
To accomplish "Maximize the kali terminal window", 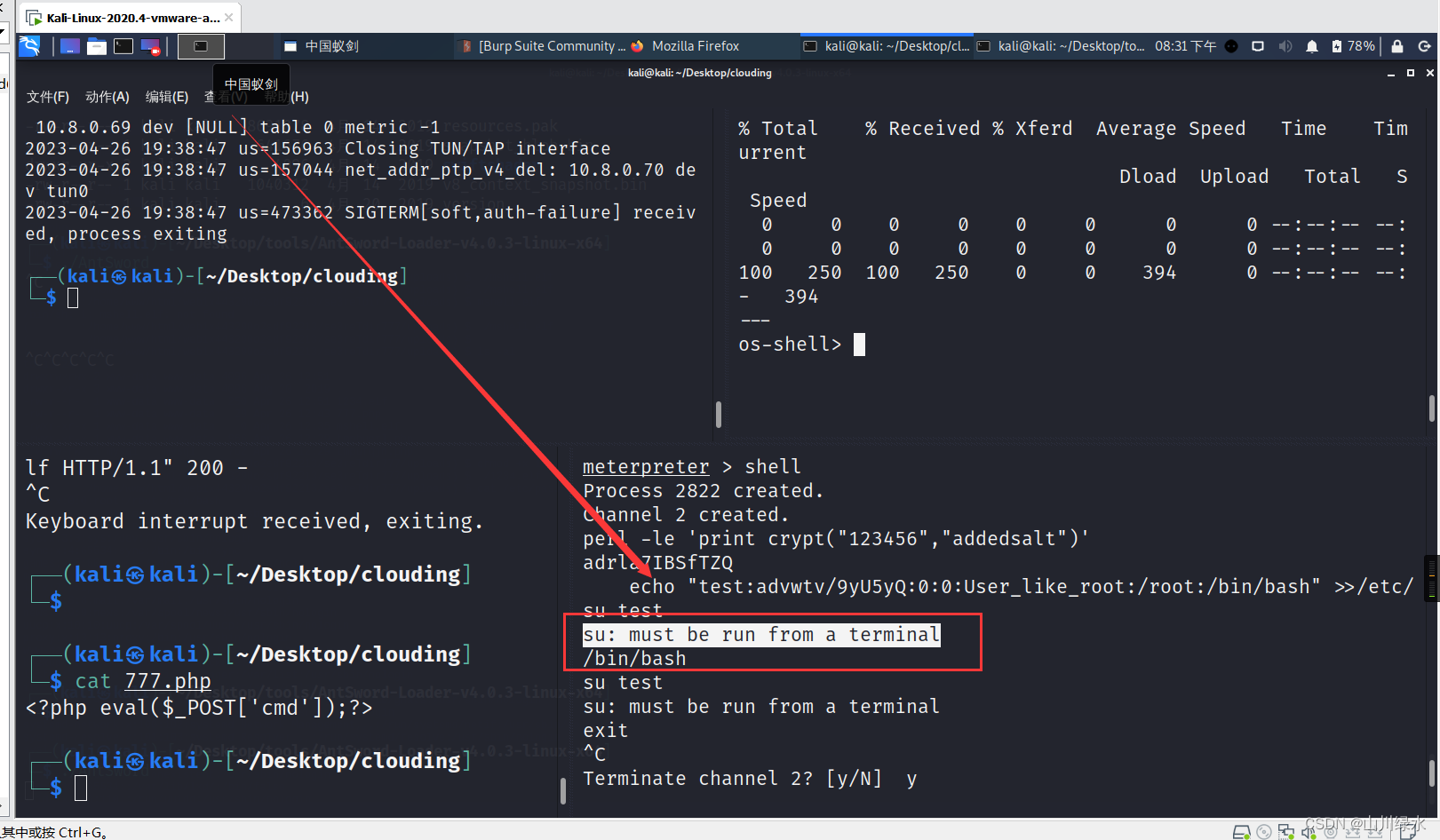I will [x=1411, y=73].
